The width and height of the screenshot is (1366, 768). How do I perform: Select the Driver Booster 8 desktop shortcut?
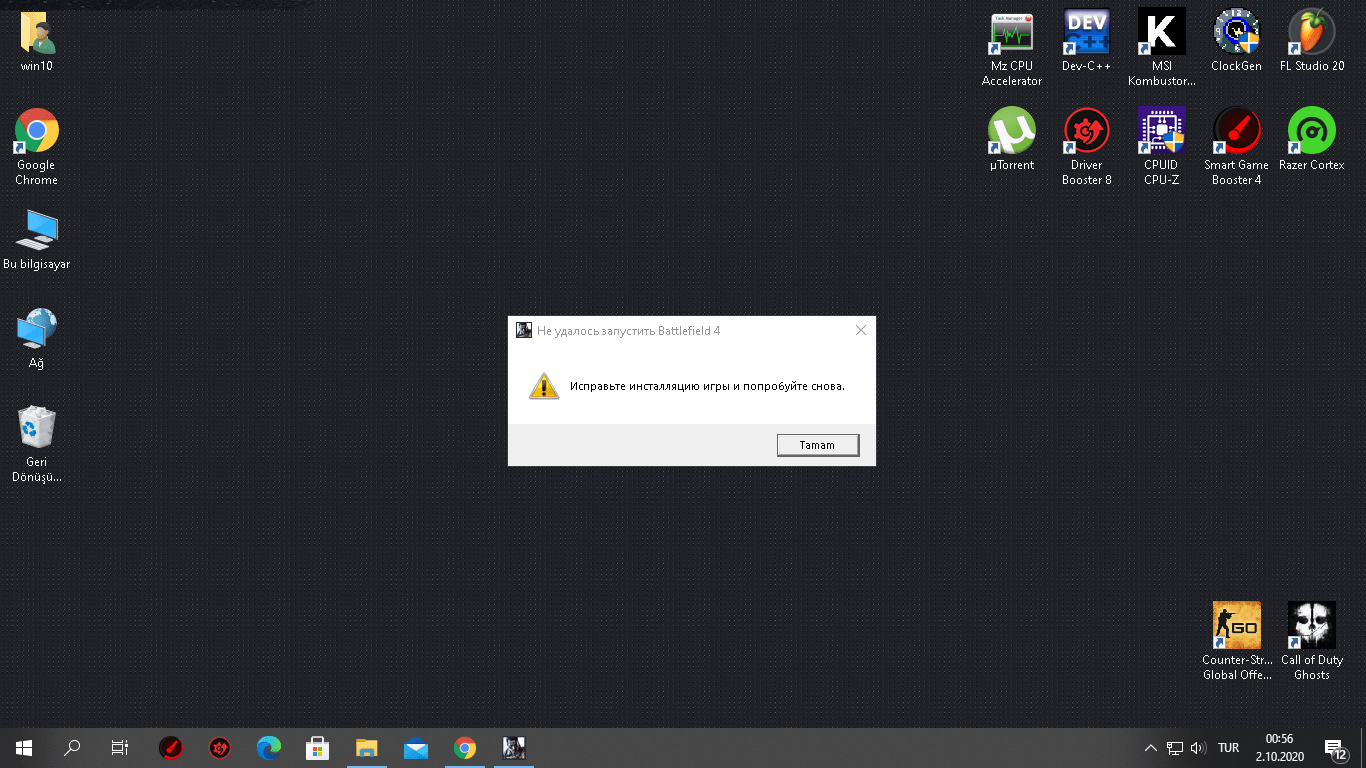click(1087, 147)
